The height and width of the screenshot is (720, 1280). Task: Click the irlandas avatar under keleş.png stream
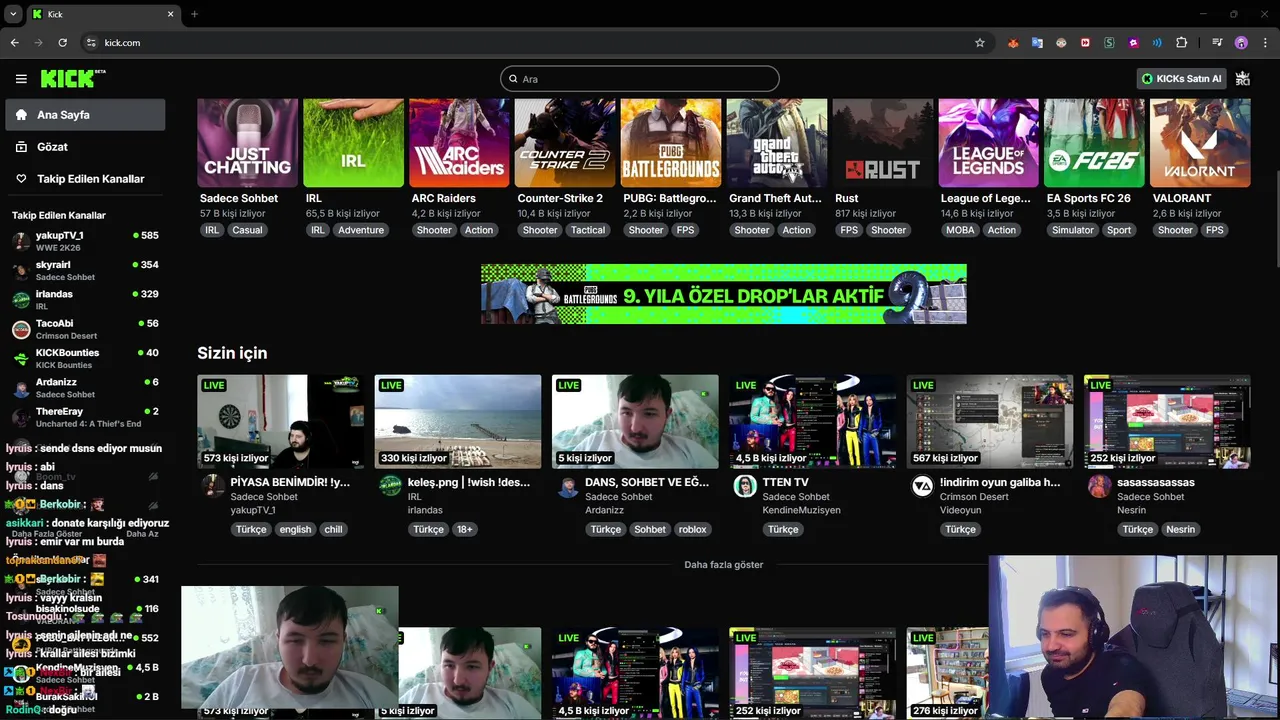[390, 486]
